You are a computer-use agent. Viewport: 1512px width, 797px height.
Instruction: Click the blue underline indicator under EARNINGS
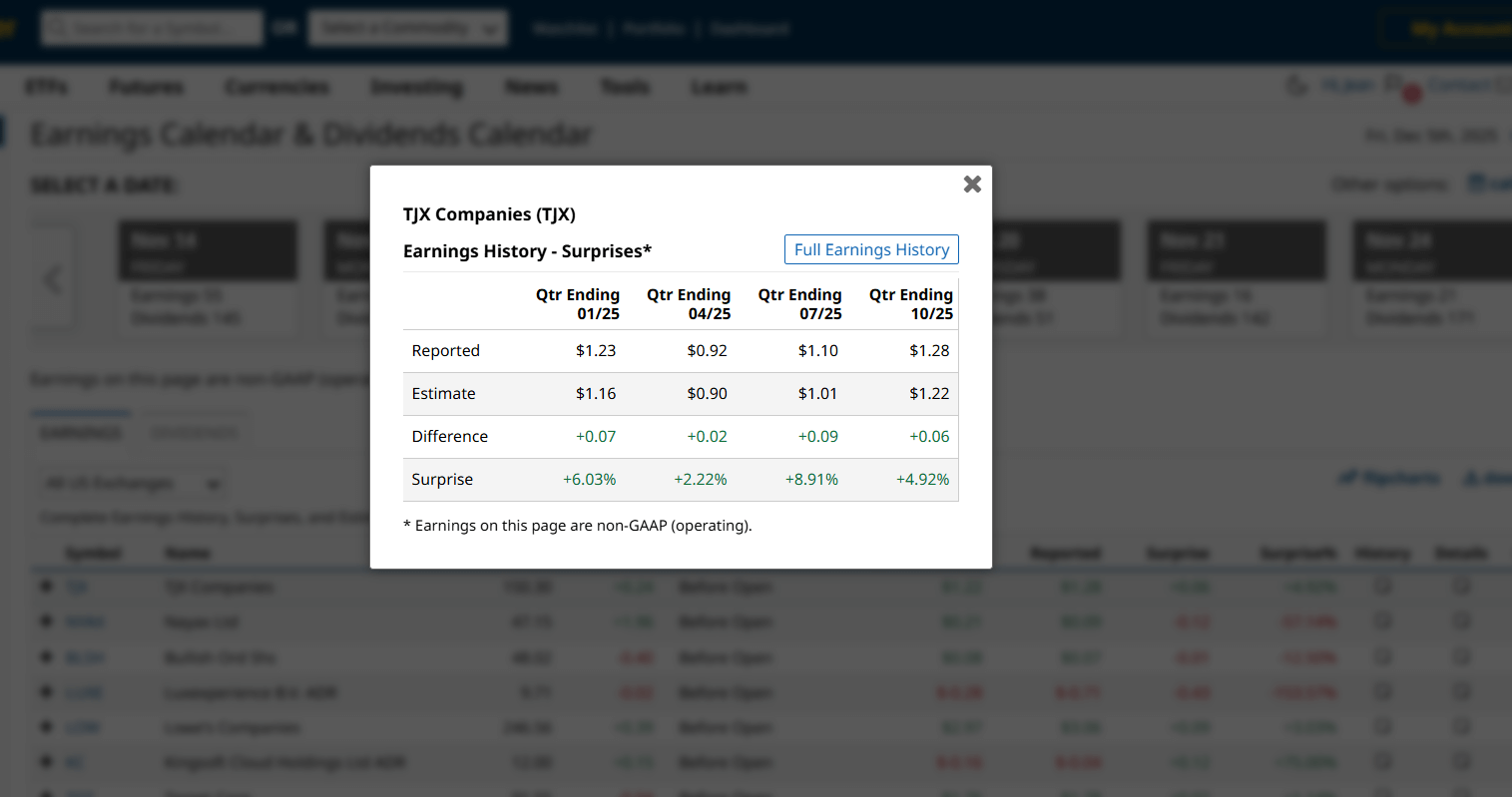tap(80, 412)
